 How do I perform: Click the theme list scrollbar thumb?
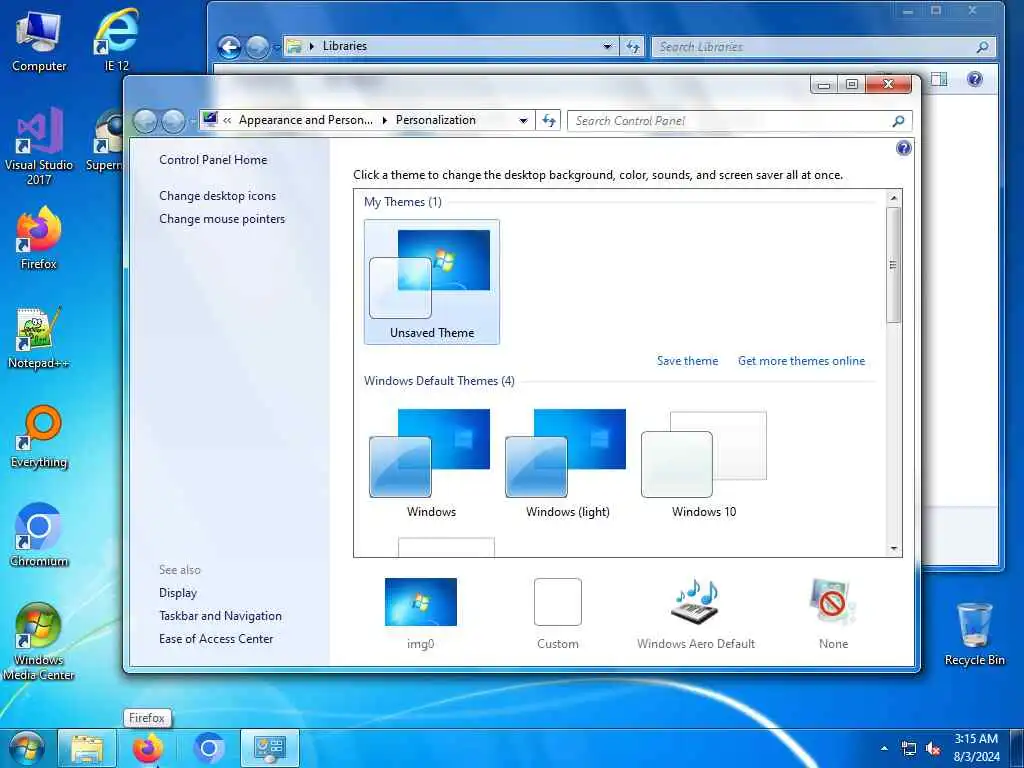[894, 264]
